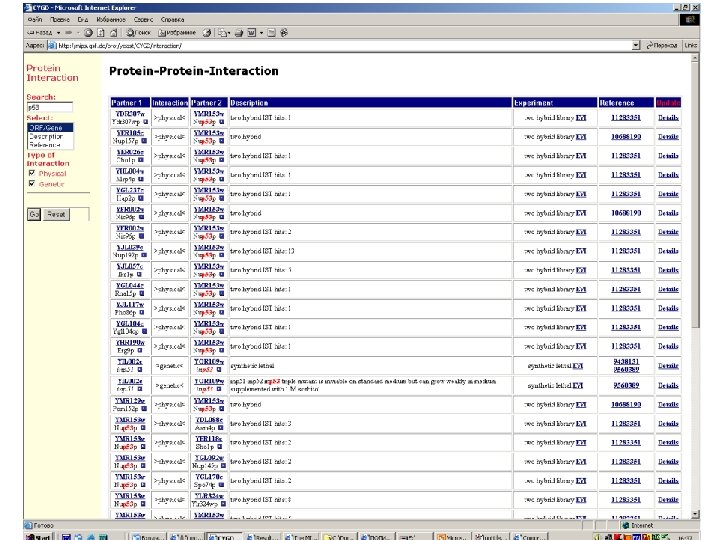Viewport: 720px width, 540px height.
Task: Click the Mail toolbar icon
Action: [x=222, y=33]
